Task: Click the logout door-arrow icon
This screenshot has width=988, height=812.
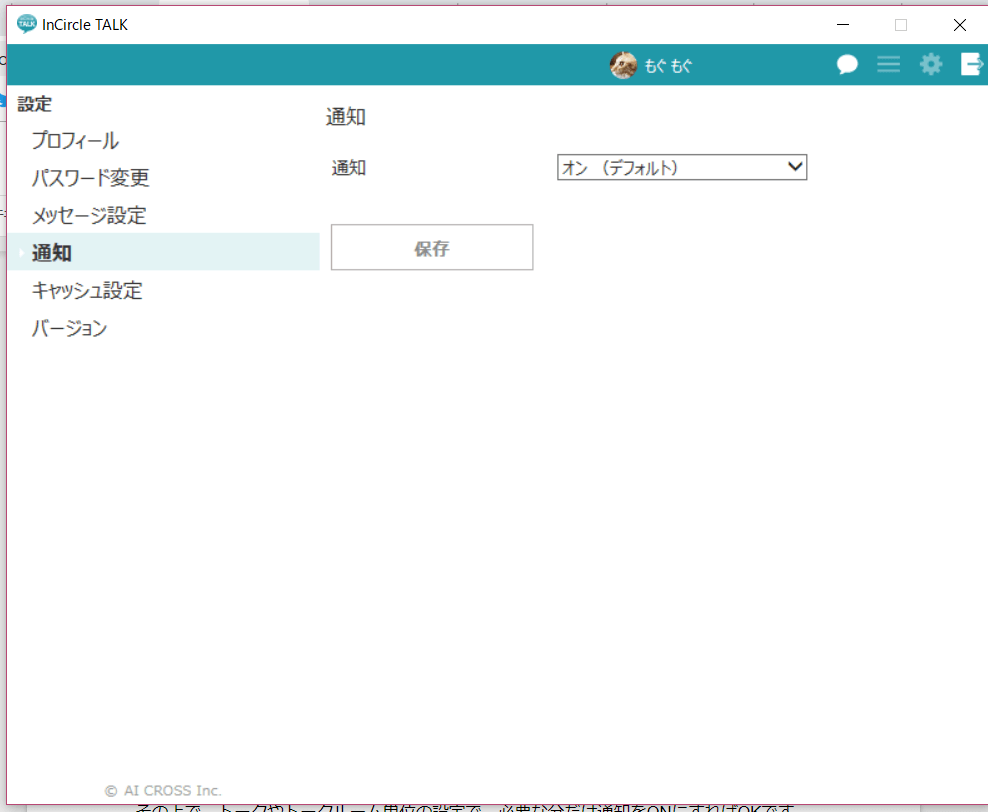Action: point(972,65)
